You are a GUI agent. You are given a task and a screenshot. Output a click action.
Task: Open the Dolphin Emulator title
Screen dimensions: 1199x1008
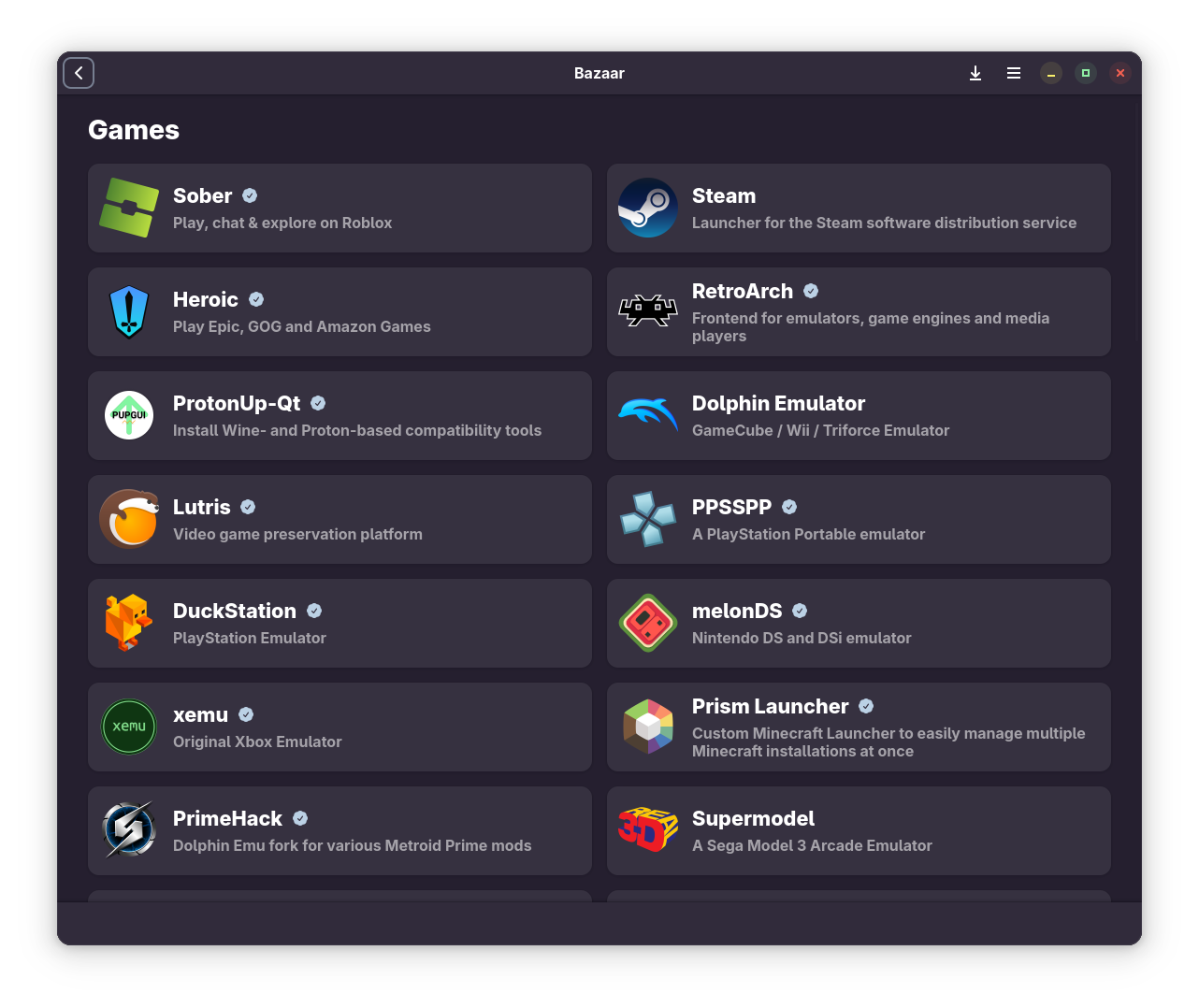(778, 403)
